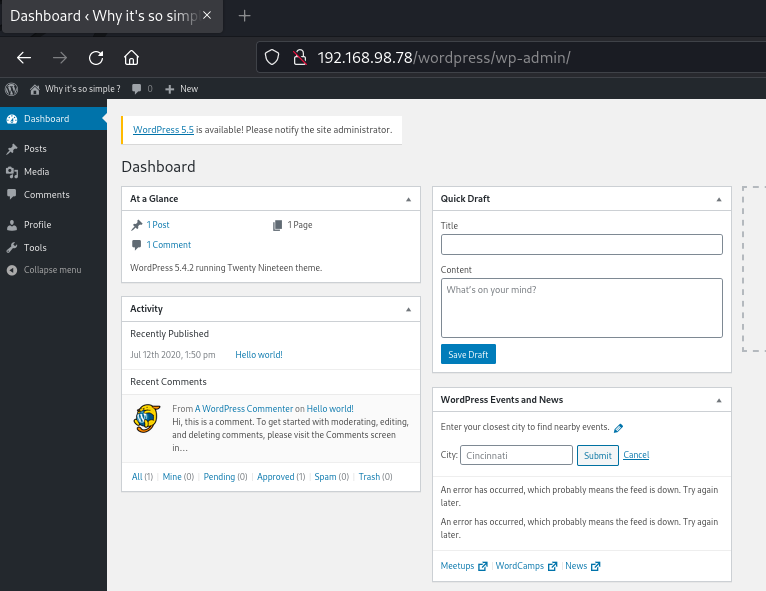Collapse WordPress Events and News panel

(x=719, y=401)
